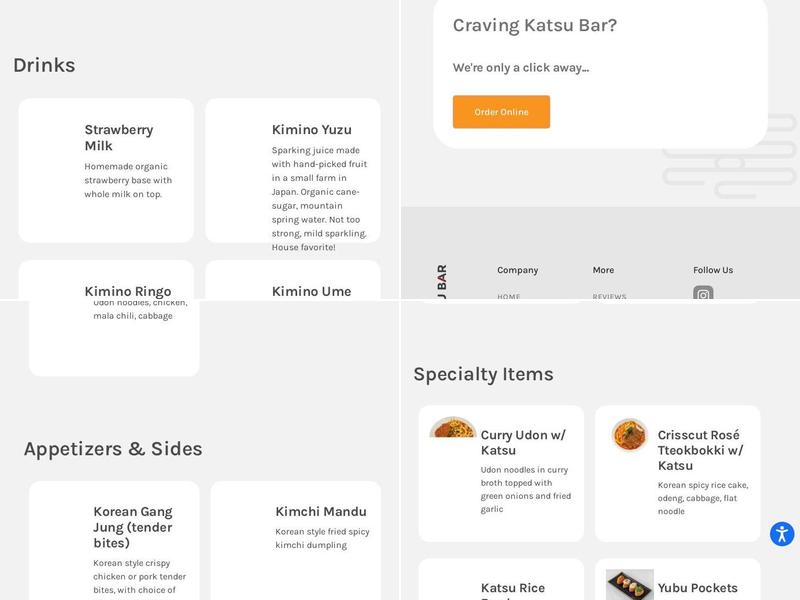Viewport: 800px width, 600px height.
Task: Select the Strawberry Milk drink title
Action: [119, 137]
